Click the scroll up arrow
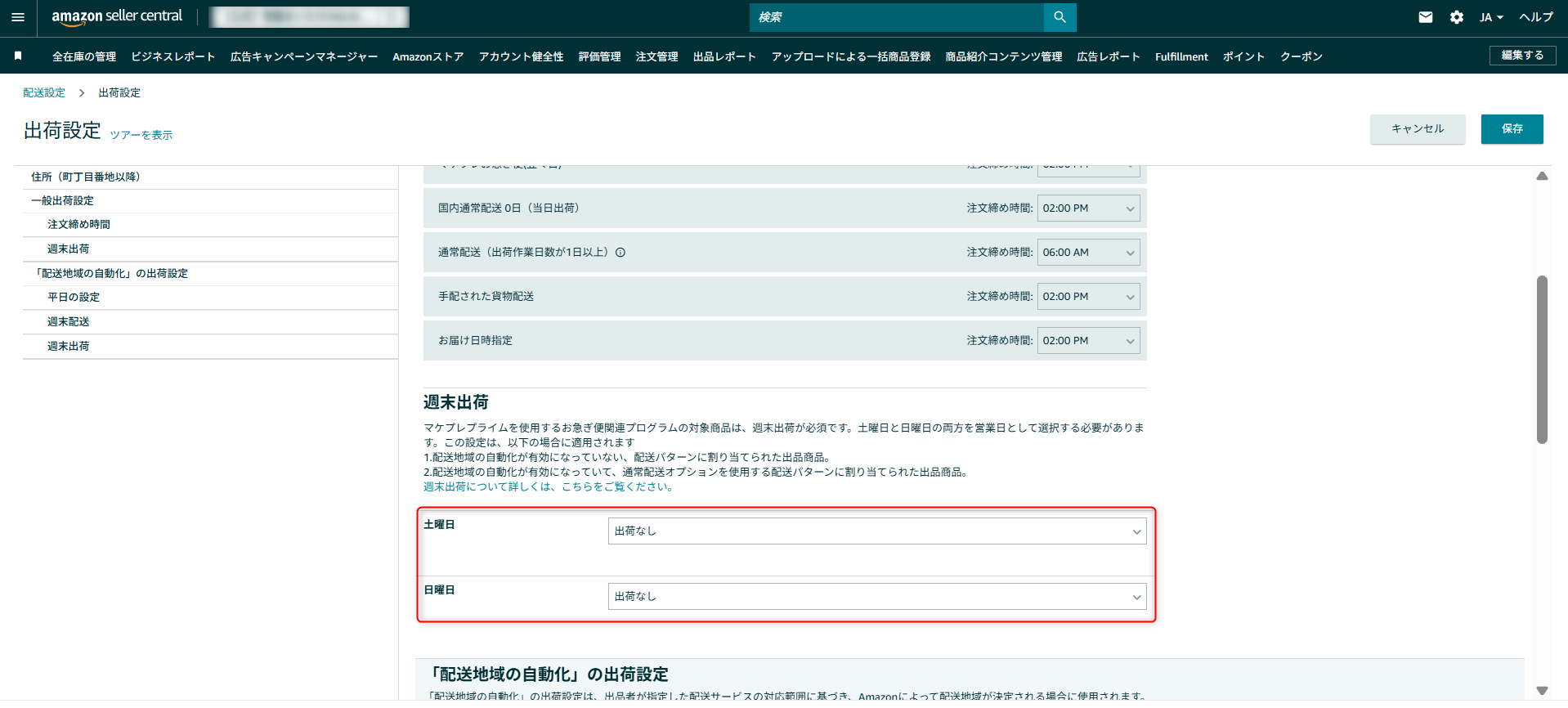The image size is (1568, 708). click(1541, 177)
